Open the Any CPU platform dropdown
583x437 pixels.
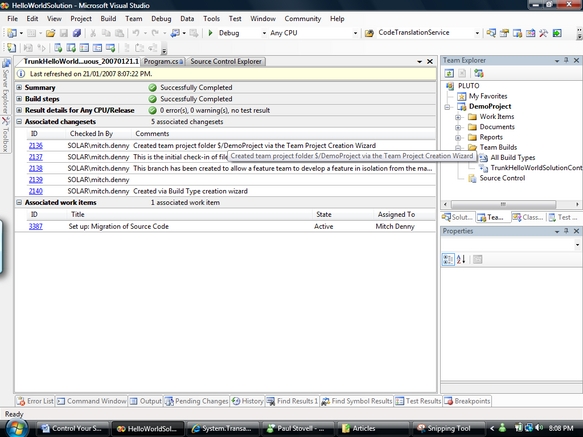(x=355, y=33)
